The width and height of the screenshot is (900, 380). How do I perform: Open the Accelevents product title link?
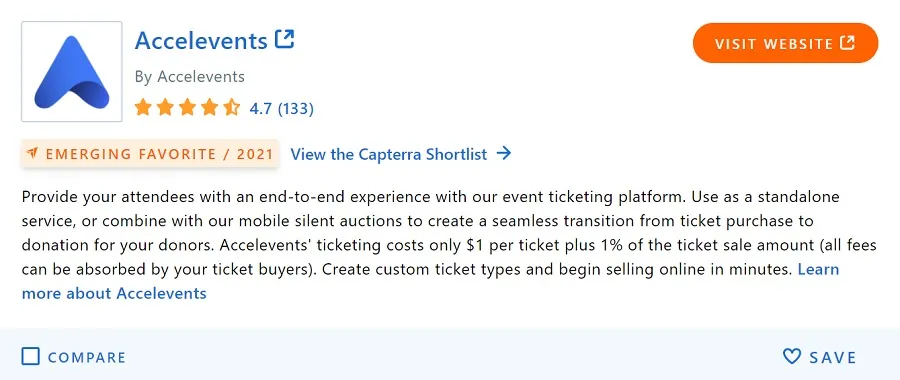coord(201,41)
